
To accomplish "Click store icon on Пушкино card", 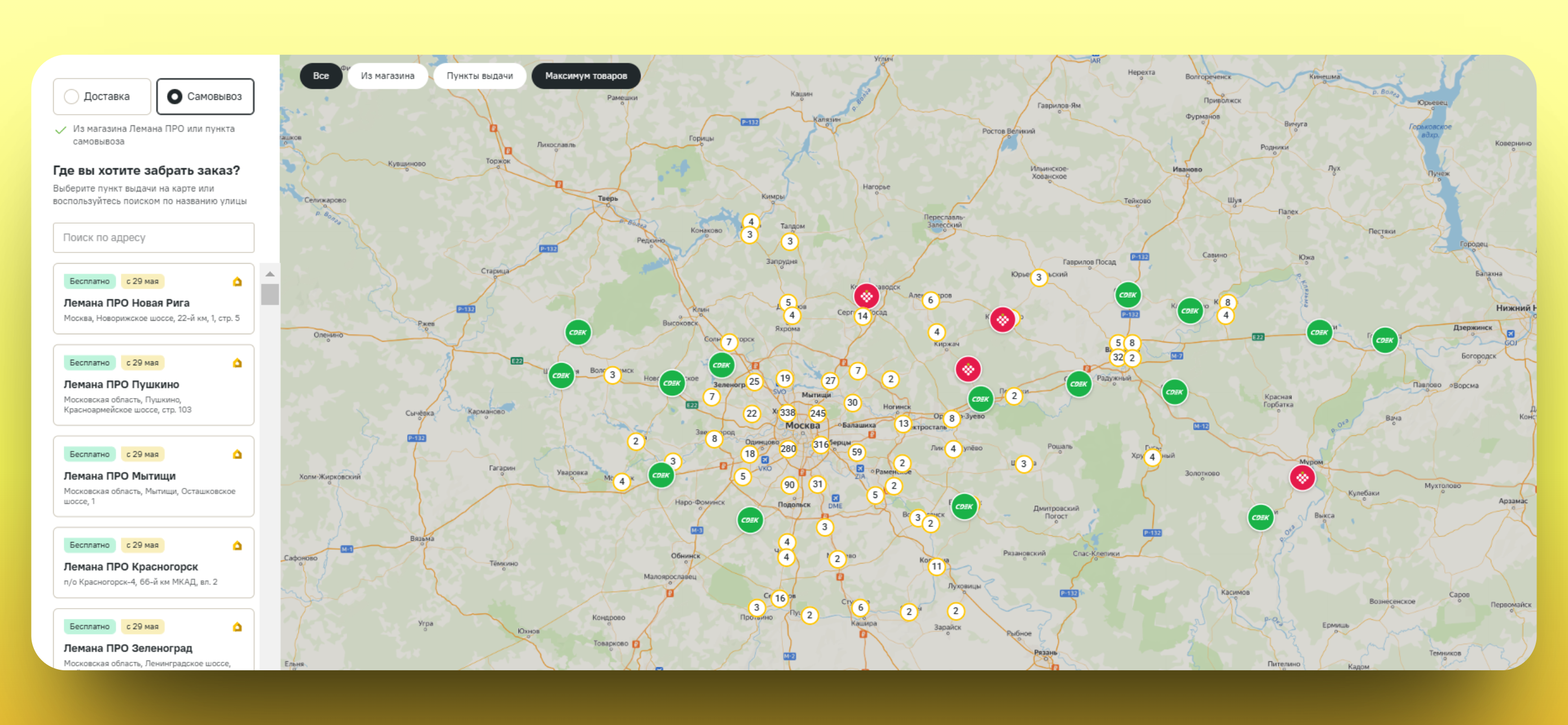I will 238,363.
